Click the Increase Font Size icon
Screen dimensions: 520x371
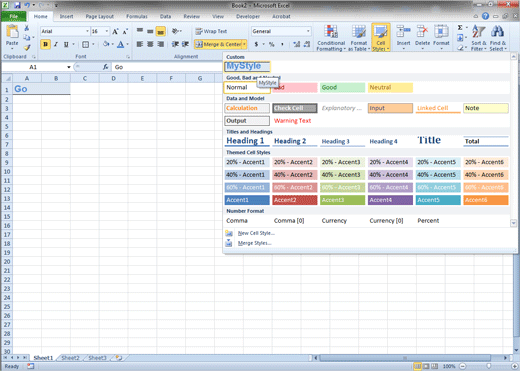[115, 31]
